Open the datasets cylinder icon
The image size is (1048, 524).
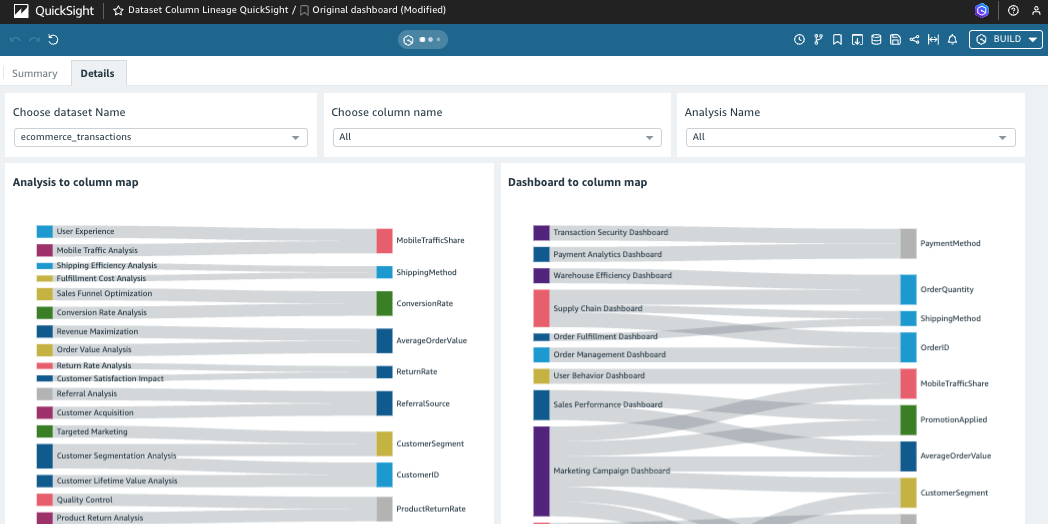(876, 39)
